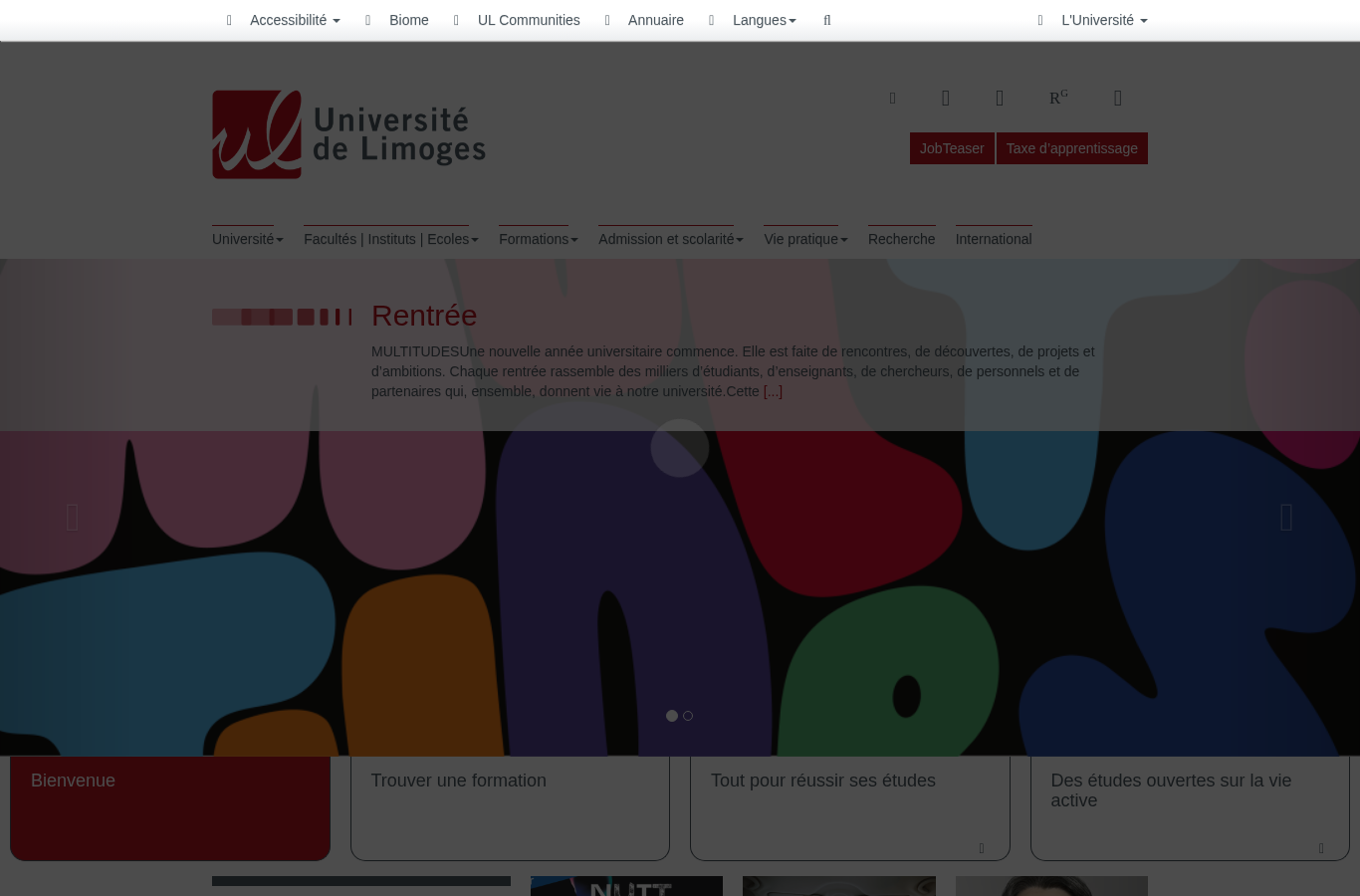
Task: Open the Tout pour réussir ses études panel
Action: pyautogui.click(x=850, y=807)
